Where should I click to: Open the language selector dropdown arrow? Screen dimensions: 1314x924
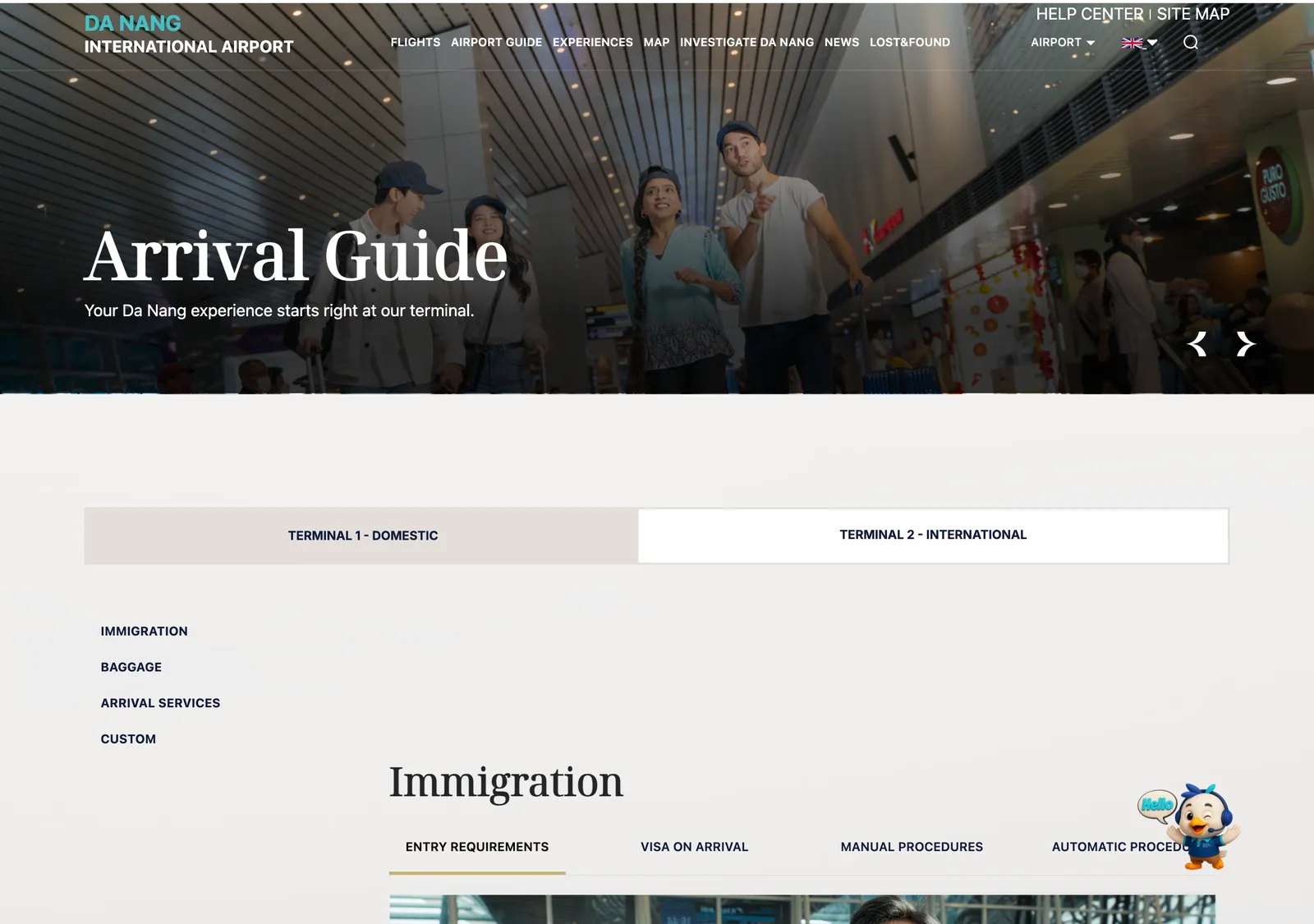pyautogui.click(x=1152, y=43)
